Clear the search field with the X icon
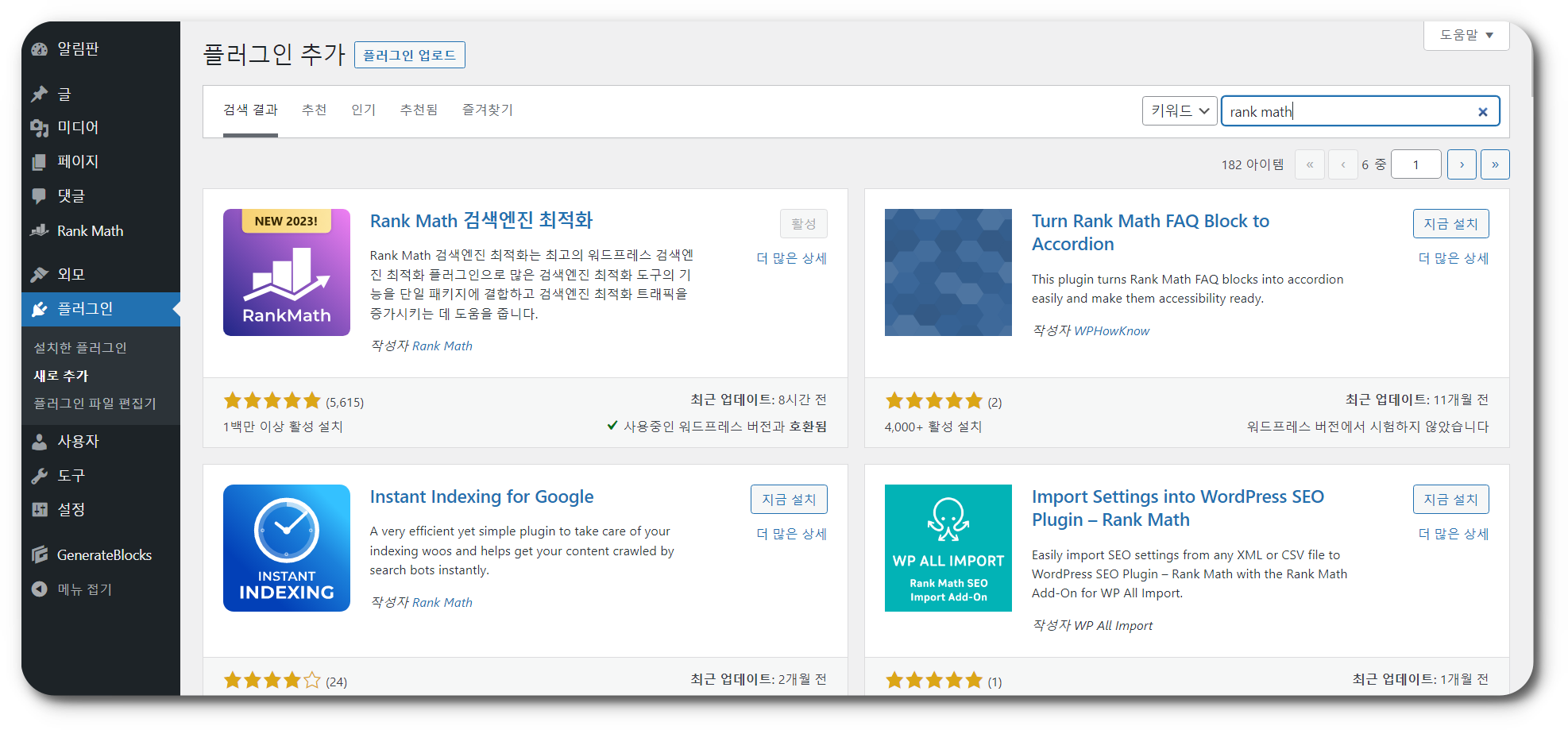 1482,111
